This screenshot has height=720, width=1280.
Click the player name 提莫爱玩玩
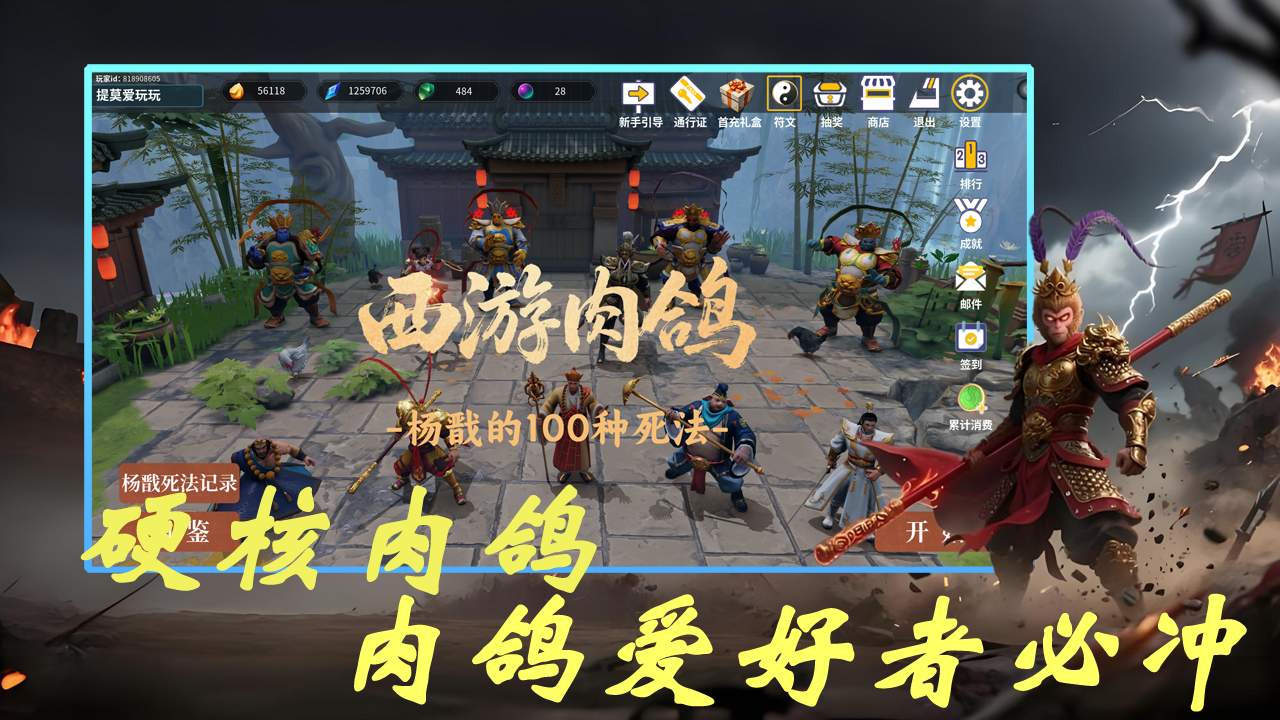click(x=128, y=96)
